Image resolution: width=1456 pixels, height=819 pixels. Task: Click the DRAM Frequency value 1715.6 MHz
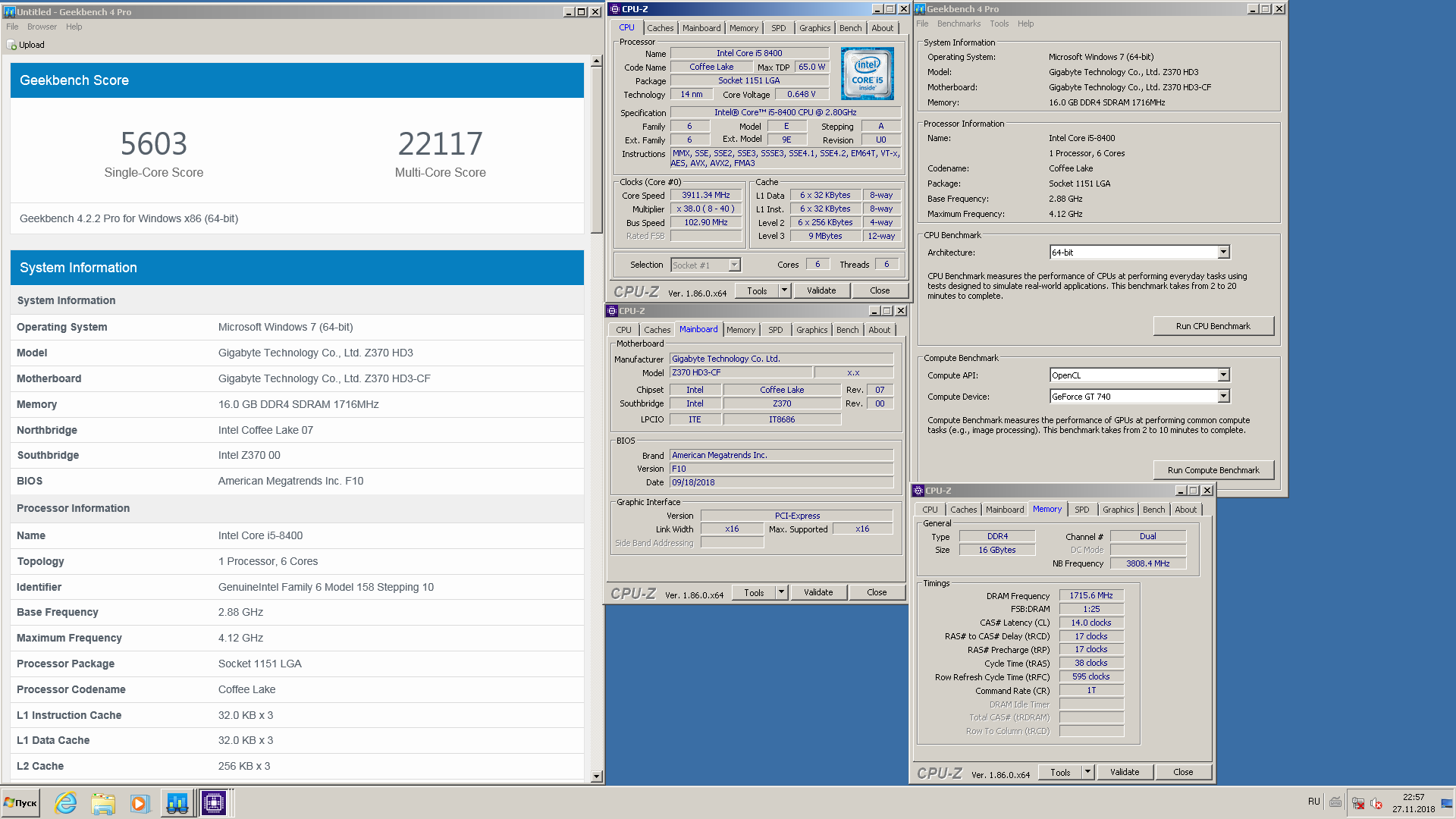point(1091,596)
